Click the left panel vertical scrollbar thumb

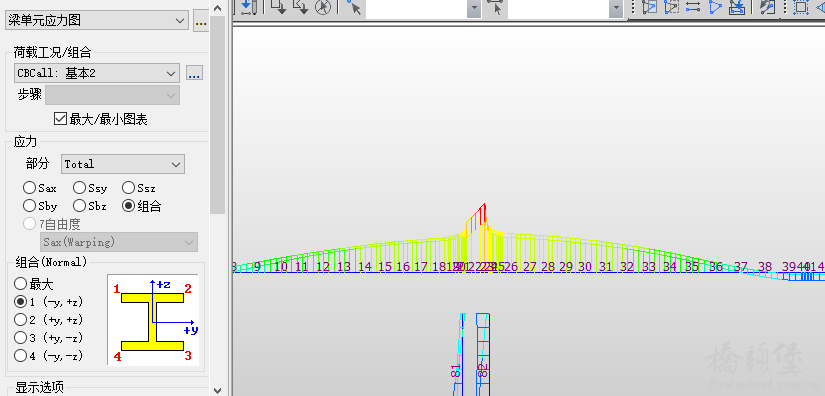click(217, 115)
